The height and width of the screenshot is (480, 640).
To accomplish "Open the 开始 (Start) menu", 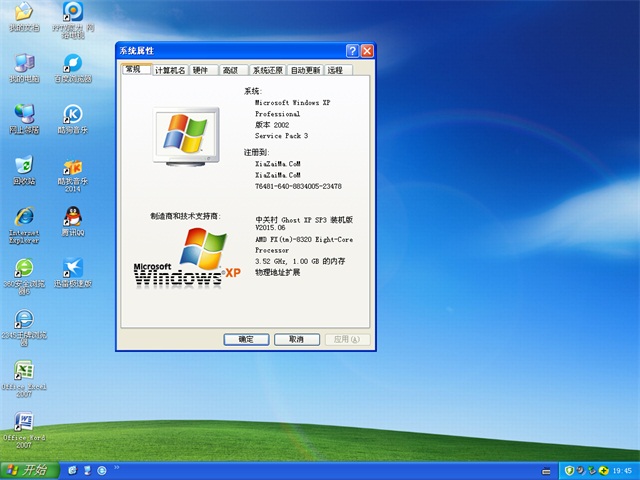I will click(28, 470).
